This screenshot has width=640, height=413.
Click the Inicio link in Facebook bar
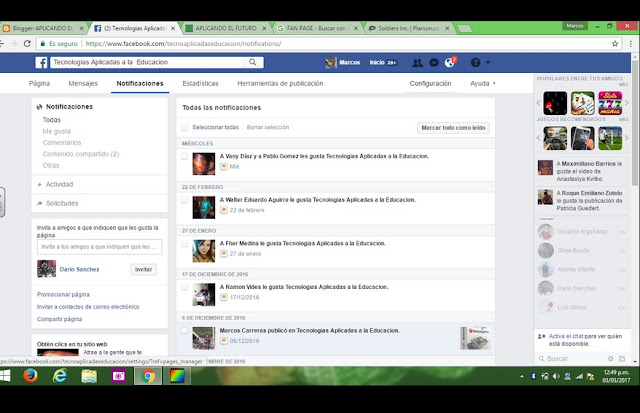click(x=377, y=62)
